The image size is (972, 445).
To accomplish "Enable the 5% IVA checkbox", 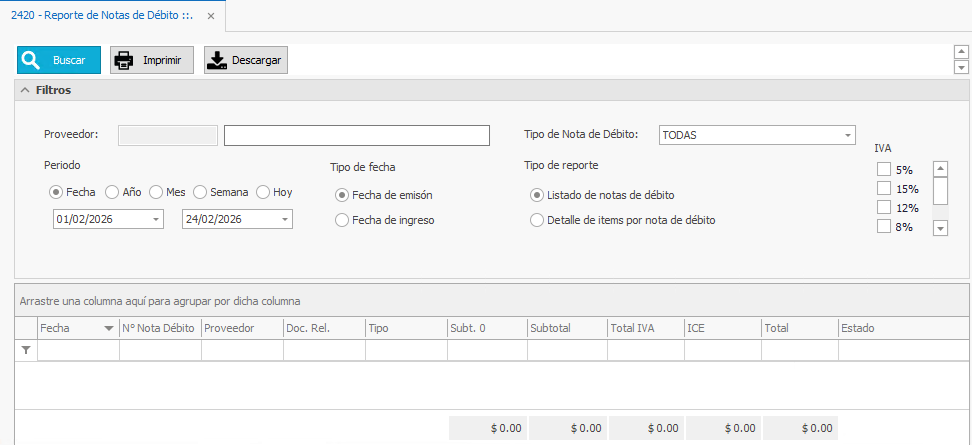I will (x=884, y=170).
